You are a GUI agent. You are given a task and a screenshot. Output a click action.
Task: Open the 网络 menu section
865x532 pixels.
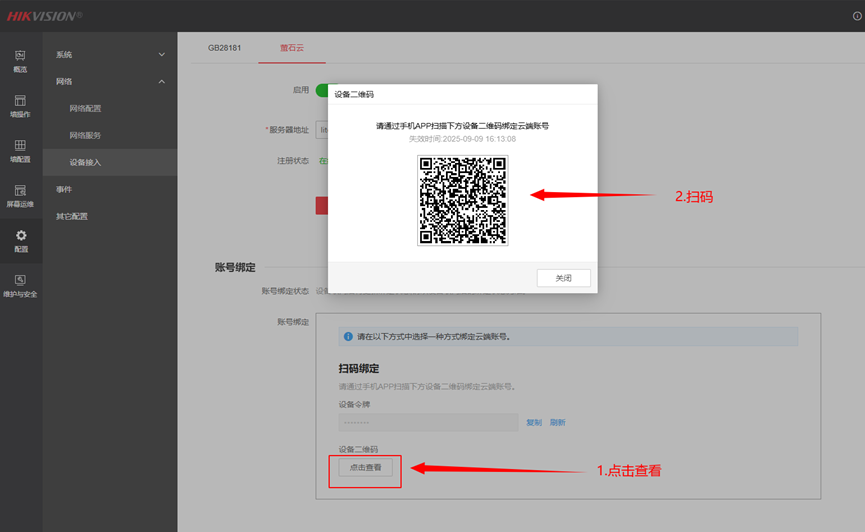click(110, 82)
